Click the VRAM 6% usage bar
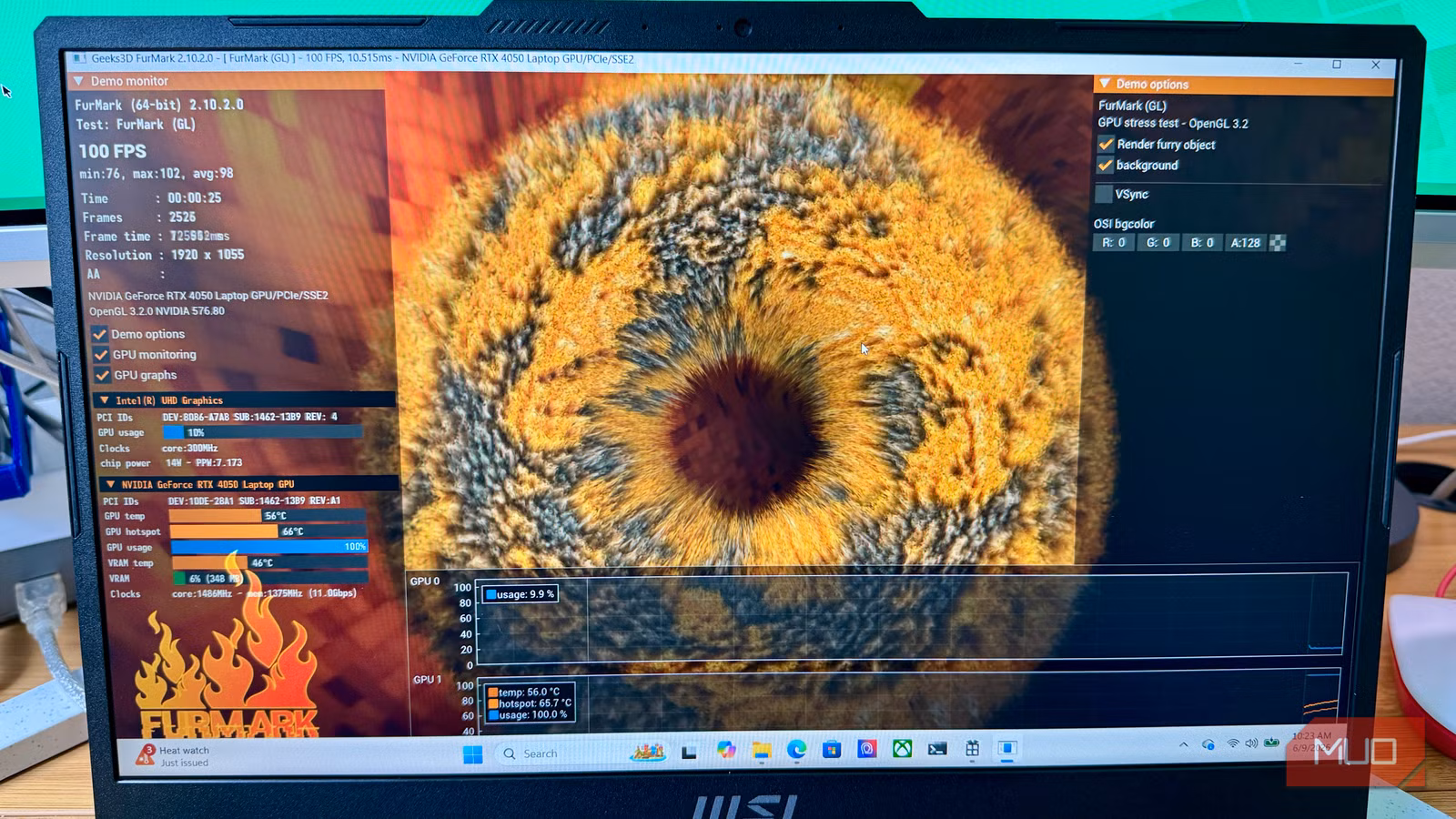Screen dimensions: 1456x819 point(270,578)
